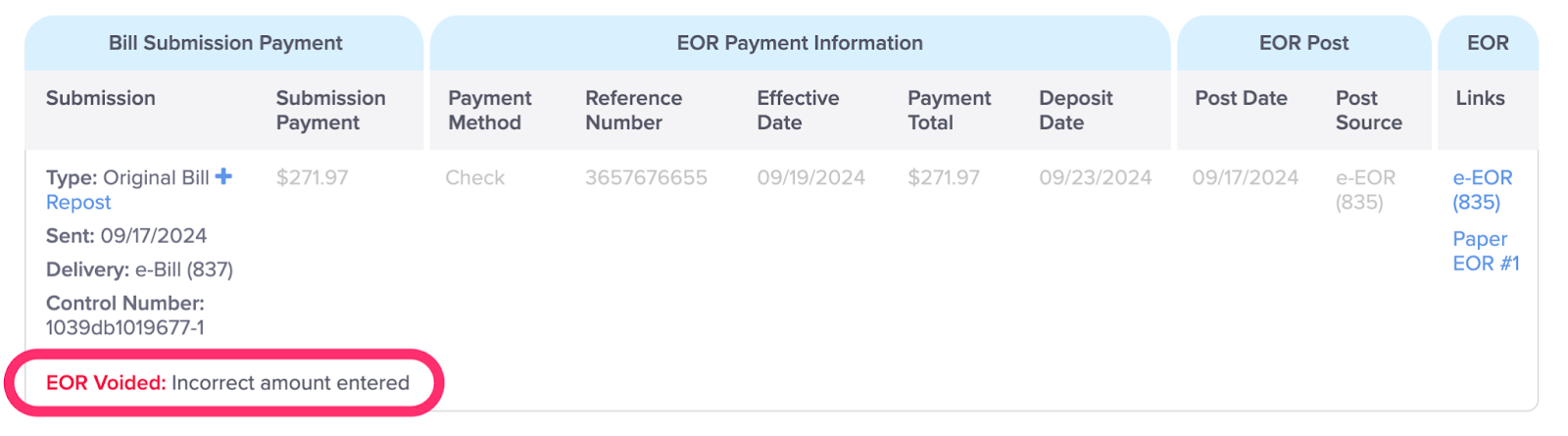
Task: Click the blue plus icon beside Original Bill
Action: 223,176
